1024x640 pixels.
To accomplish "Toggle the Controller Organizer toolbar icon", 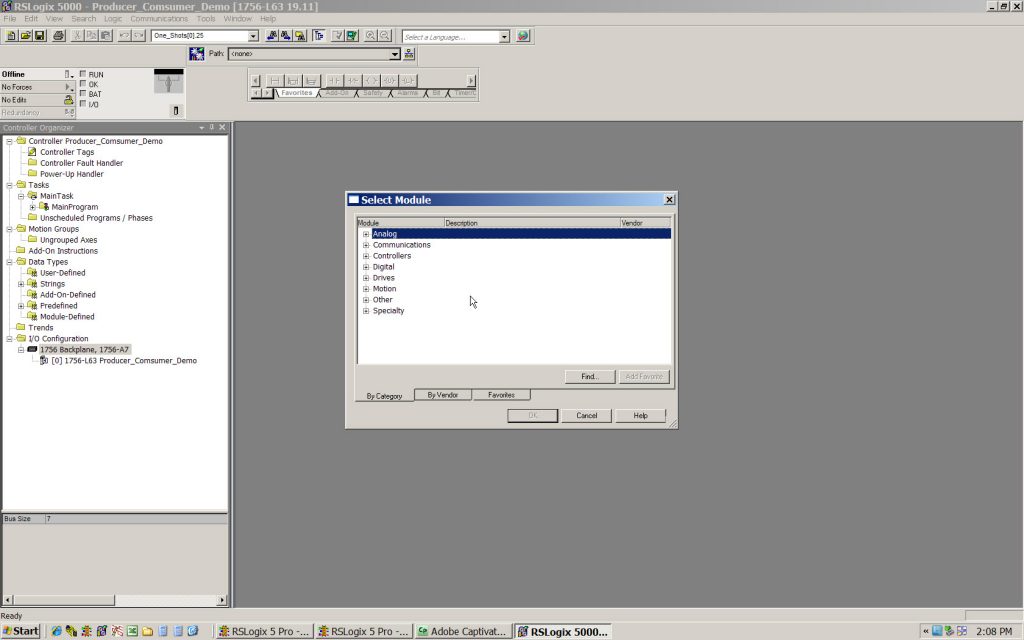I will pos(319,35).
